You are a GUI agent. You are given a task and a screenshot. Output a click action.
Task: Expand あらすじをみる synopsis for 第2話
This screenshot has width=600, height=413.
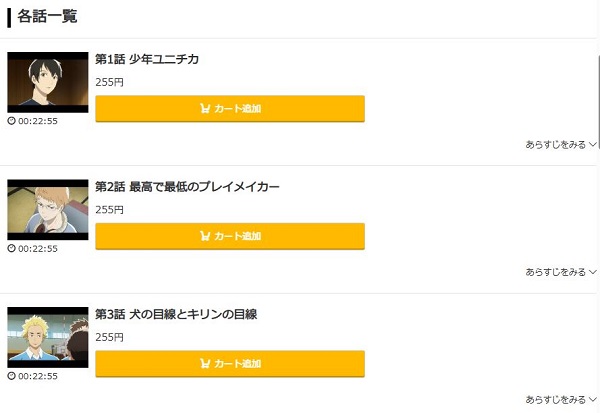point(560,272)
